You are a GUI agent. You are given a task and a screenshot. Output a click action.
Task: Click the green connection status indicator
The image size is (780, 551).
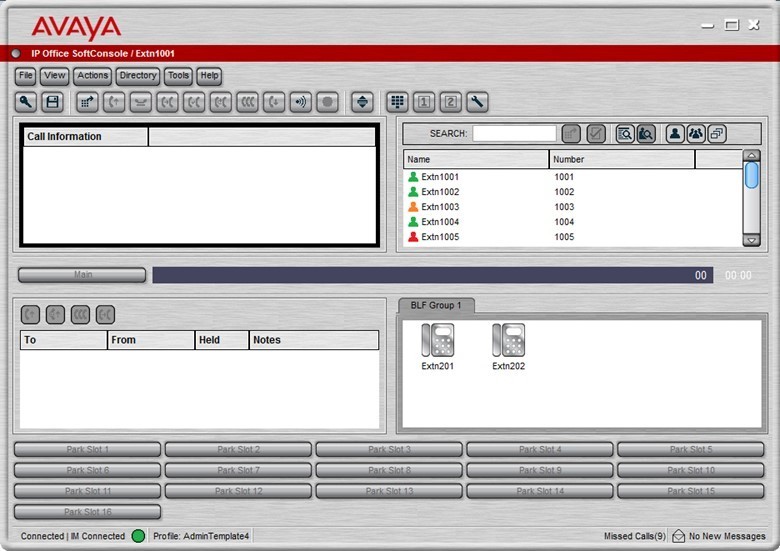coord(138,536)
